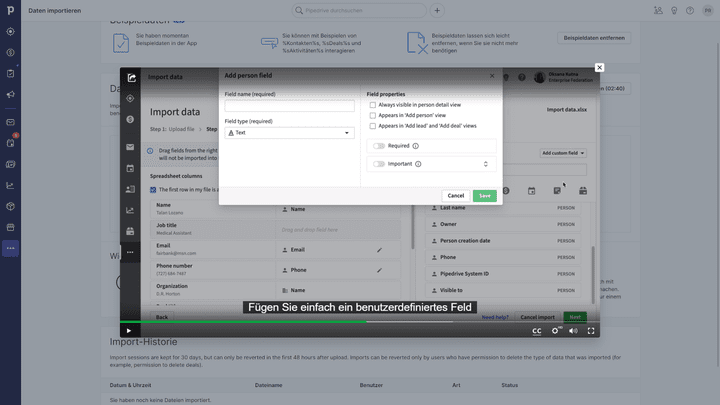Check Appears in 'Add lead' and 'Add deal' views
This screenshot has height=405, width=720.
(372, 126)
